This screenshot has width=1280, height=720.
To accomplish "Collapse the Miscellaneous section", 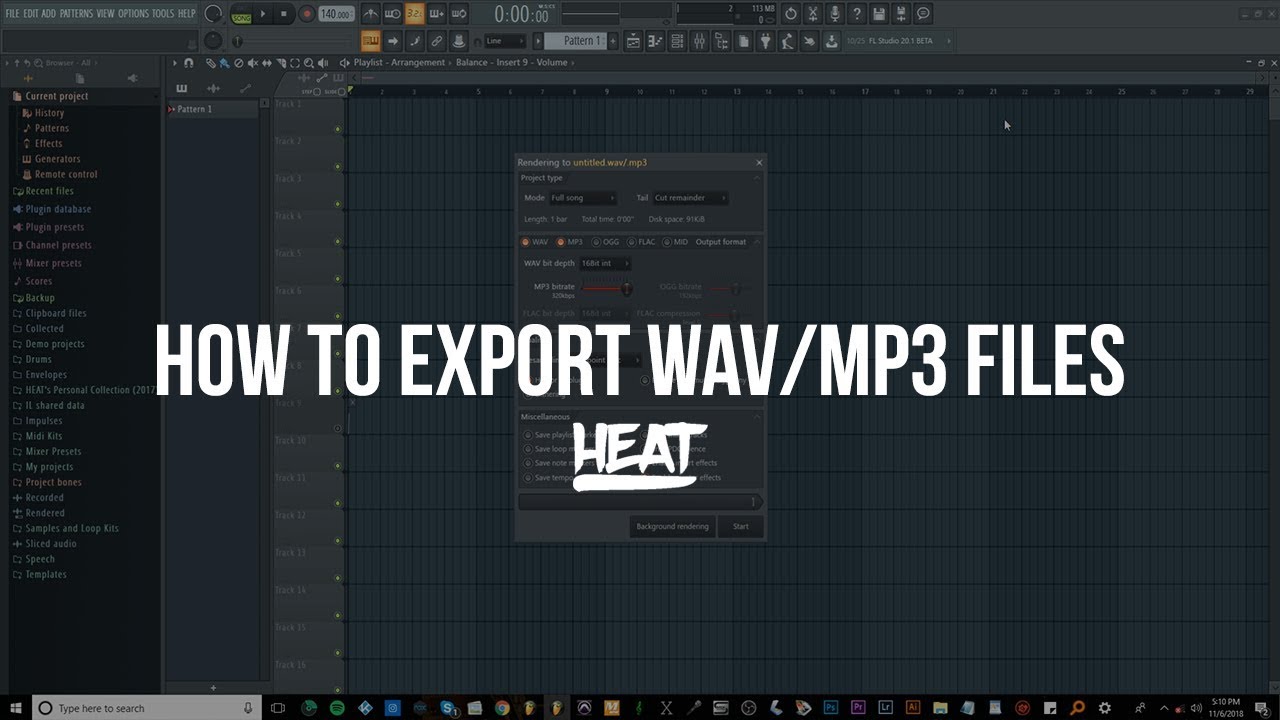I will click(757, 417).
